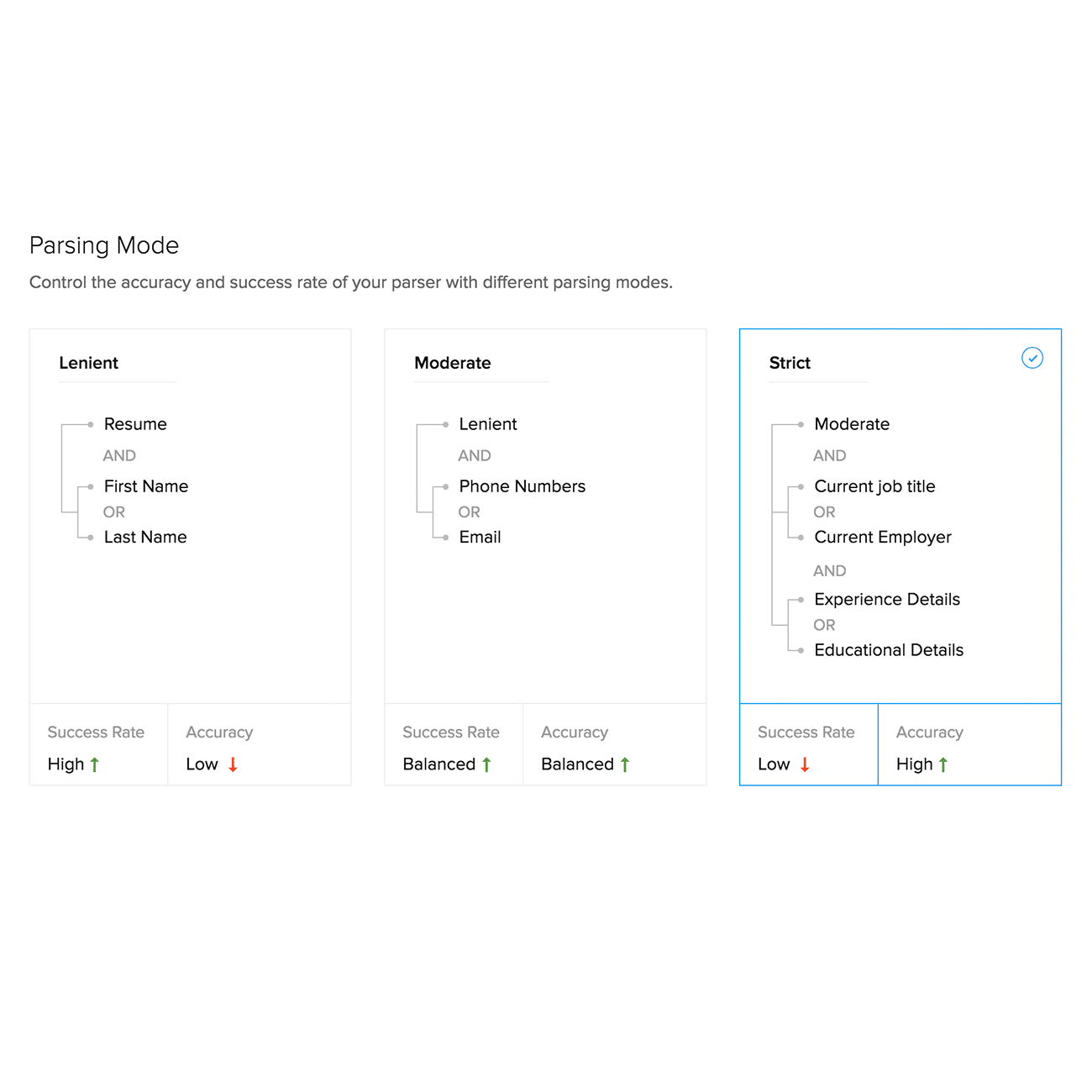The image size is (1092, 1092).
Task: Select the Moderate parsing mode card title
Action: pos(452,363)
